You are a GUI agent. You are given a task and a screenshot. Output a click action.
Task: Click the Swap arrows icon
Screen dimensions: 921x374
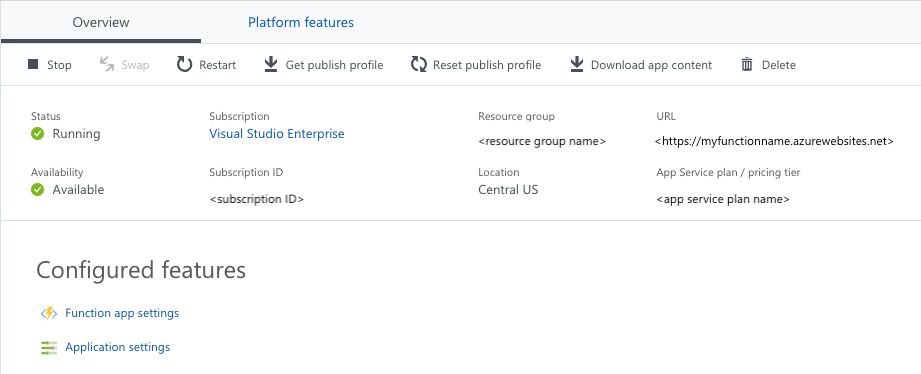[107, 65]
